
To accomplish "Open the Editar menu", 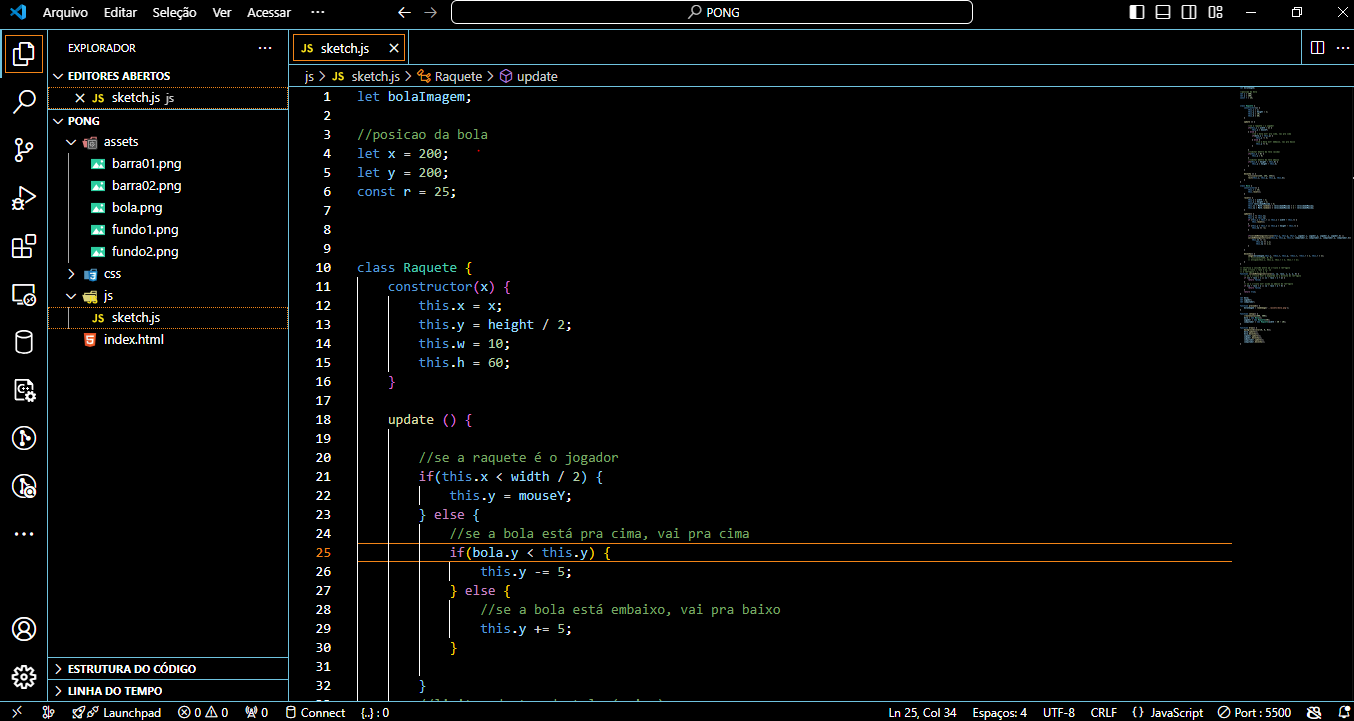I will pyautogui.click(x=120, y=13).
